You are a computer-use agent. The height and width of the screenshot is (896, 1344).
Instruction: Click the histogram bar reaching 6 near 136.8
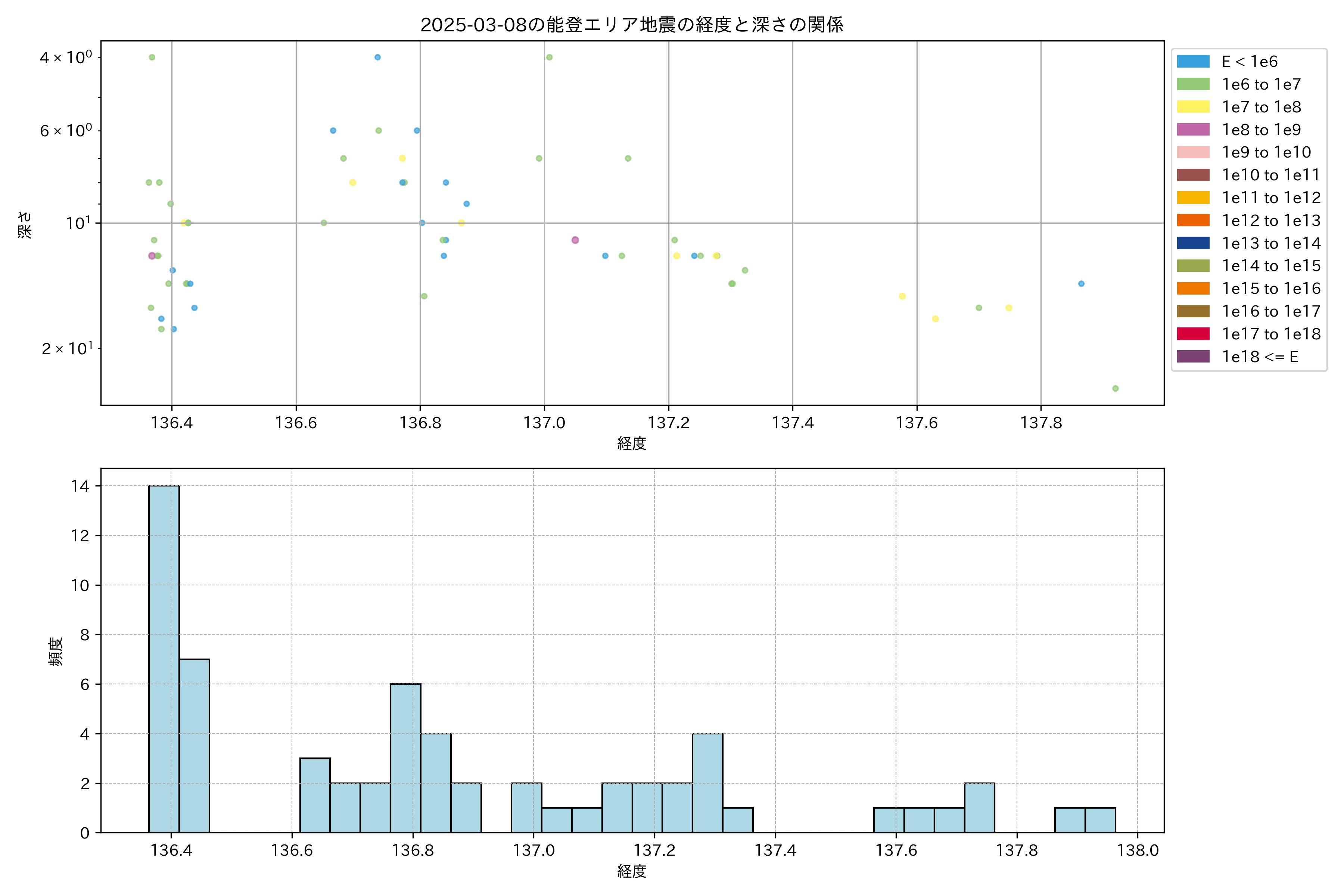(406, 758)
